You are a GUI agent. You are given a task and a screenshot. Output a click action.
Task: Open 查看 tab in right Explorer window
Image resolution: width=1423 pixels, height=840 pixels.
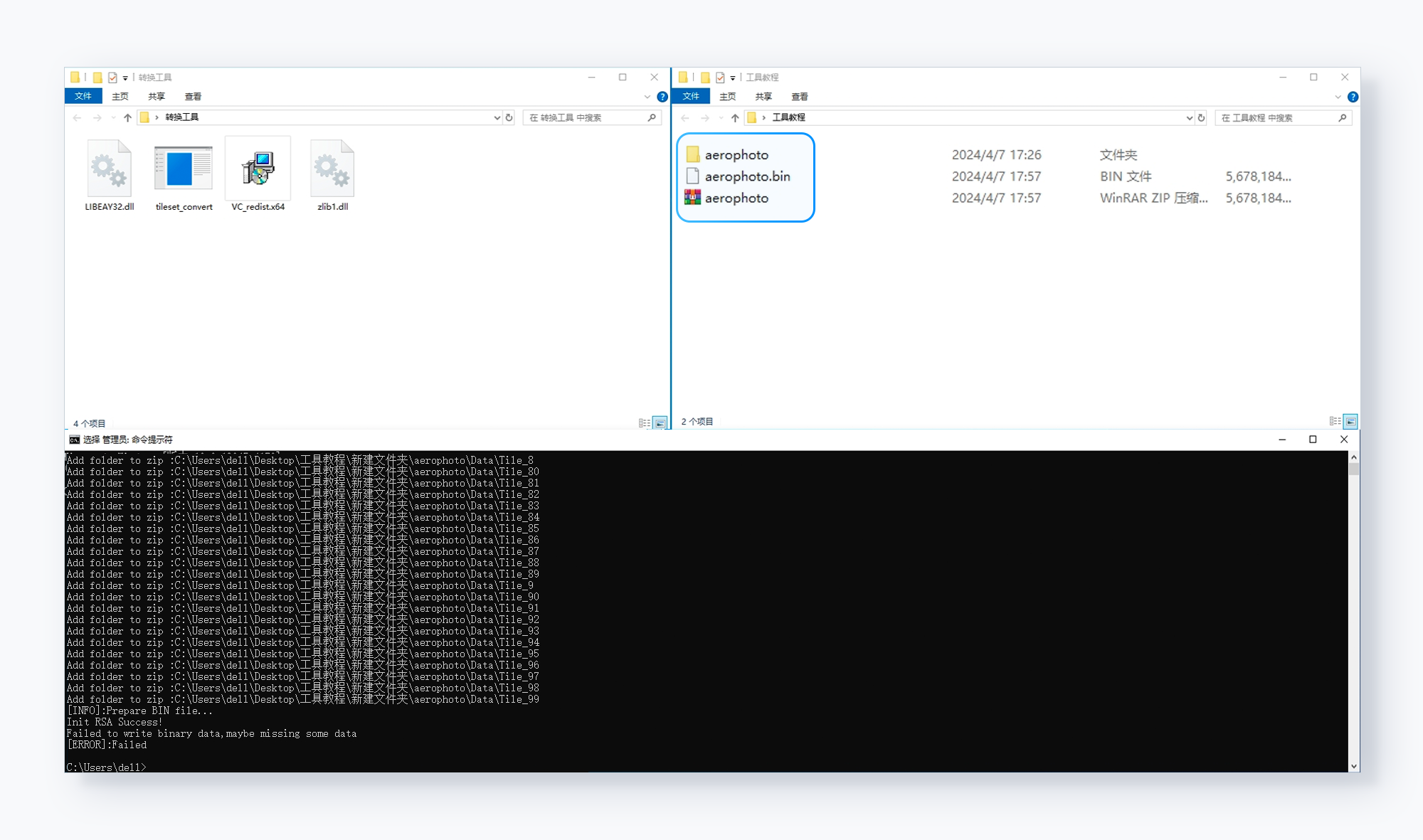800,96
